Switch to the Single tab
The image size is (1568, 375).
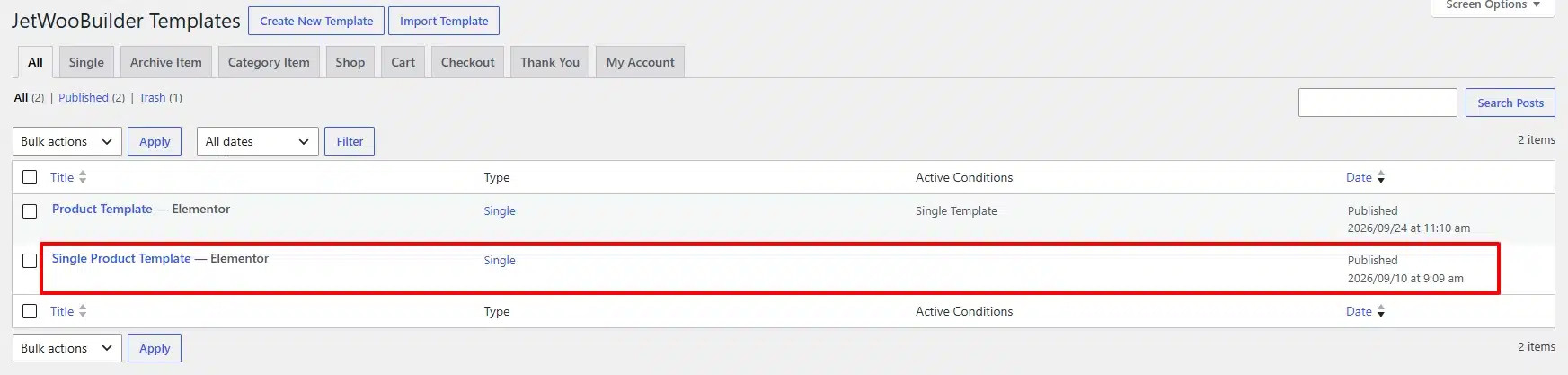[x=86, y=62]
